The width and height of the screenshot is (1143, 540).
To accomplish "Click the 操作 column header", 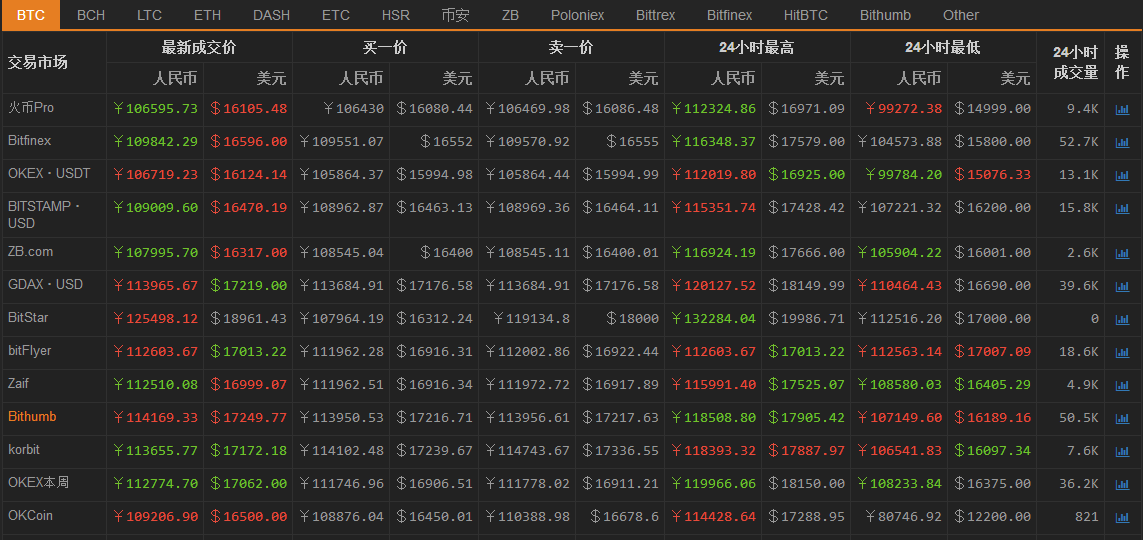I will 1121,62.
